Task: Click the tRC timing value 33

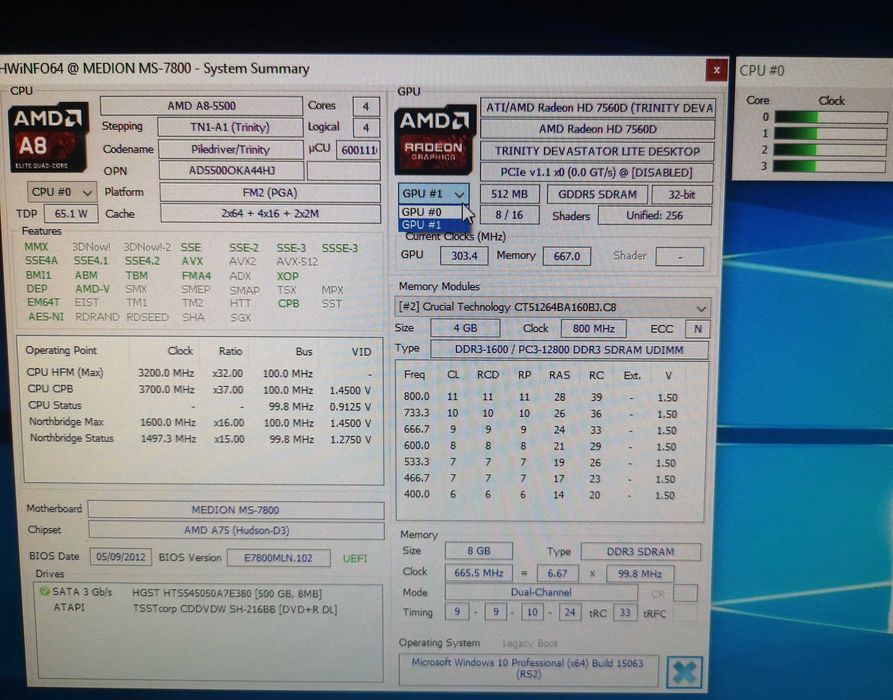Action: coord(625,613)
